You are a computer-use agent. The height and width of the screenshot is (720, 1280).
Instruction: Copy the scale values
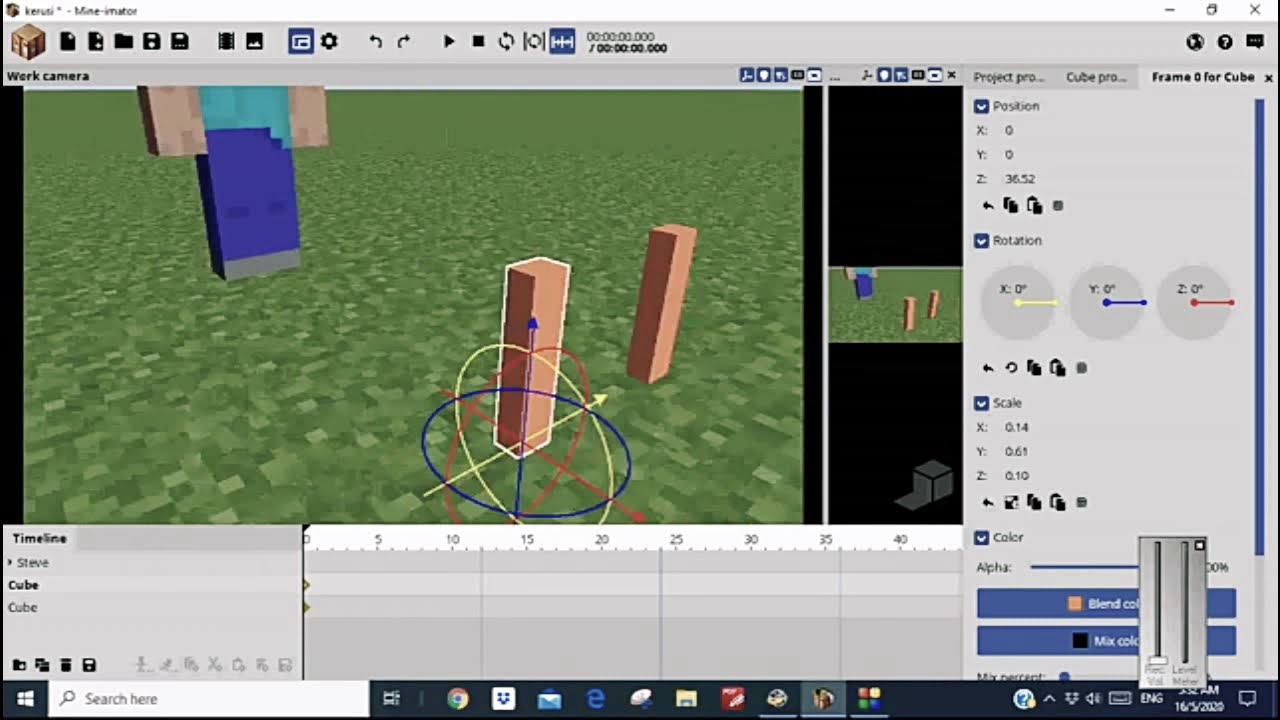[x=1035, y=503]
